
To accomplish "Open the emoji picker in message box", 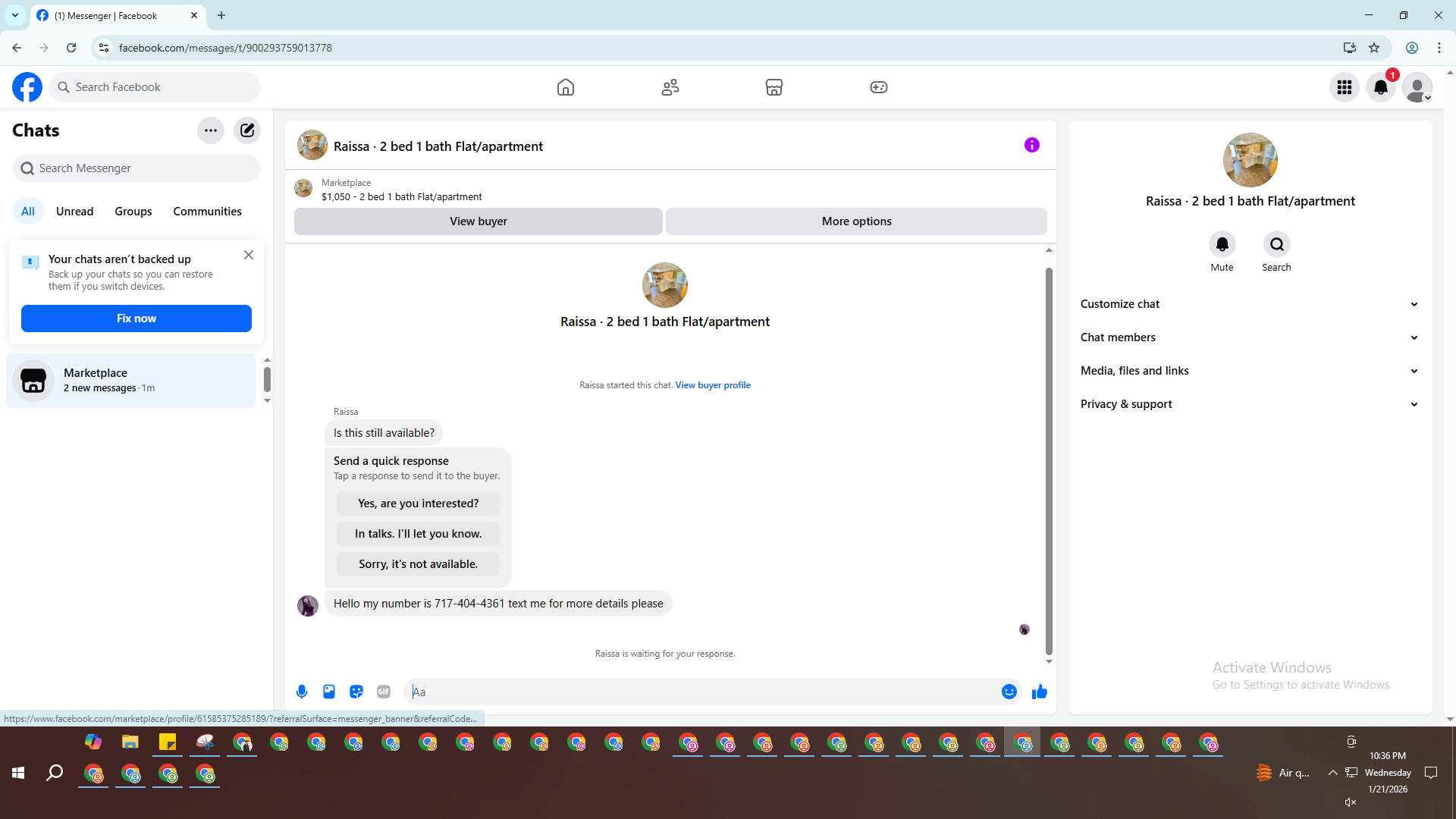I will click(1009, 692).
